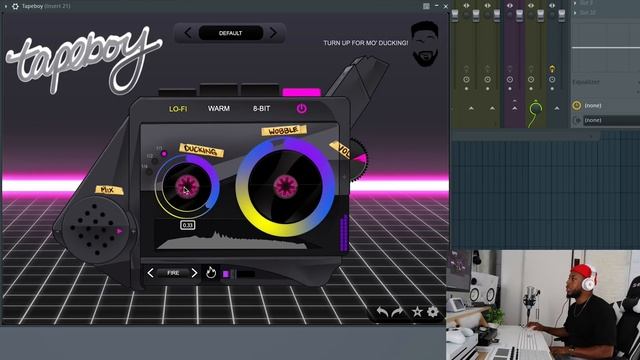Viewport: 640px width, 360px height.
Task: Click the WOBBLE tape label
Action: 284,131
